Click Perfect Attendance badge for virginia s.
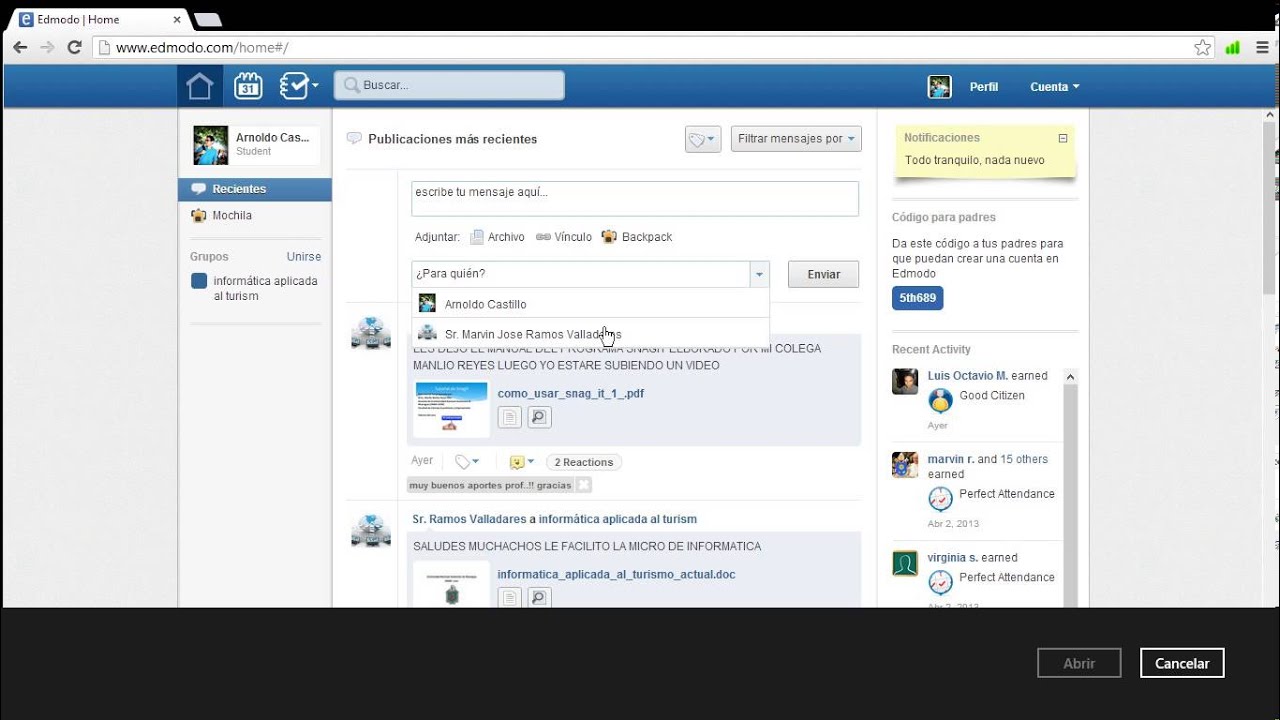1280x720 pixels. pyautogui.click(x=940, y=582)
